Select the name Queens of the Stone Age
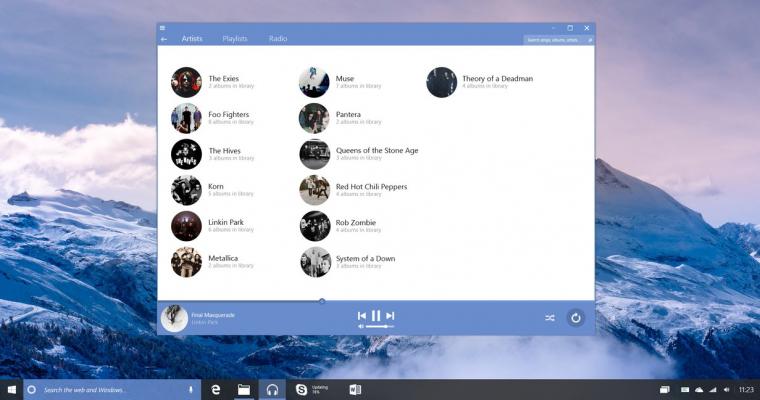This screenshot has height=400, width=760. coord(377,150)
